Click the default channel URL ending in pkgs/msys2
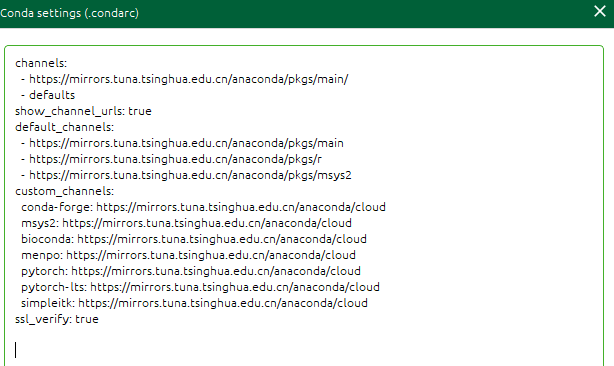The height and width of the screenshot is (366, 614). point(190,175)
